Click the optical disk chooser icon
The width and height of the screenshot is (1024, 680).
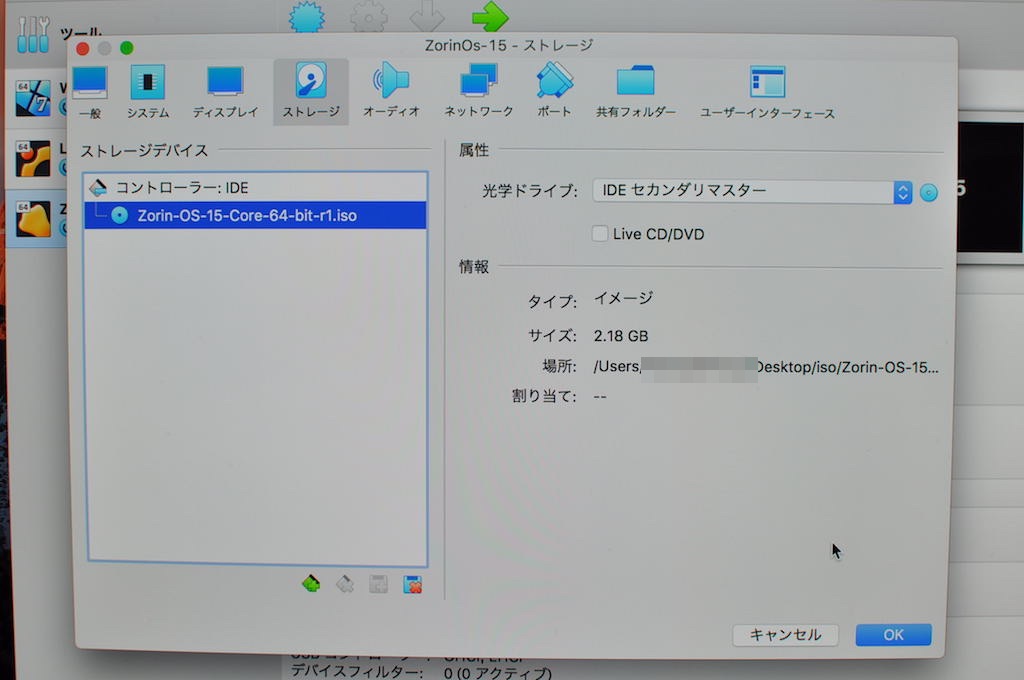coord(929,192)
